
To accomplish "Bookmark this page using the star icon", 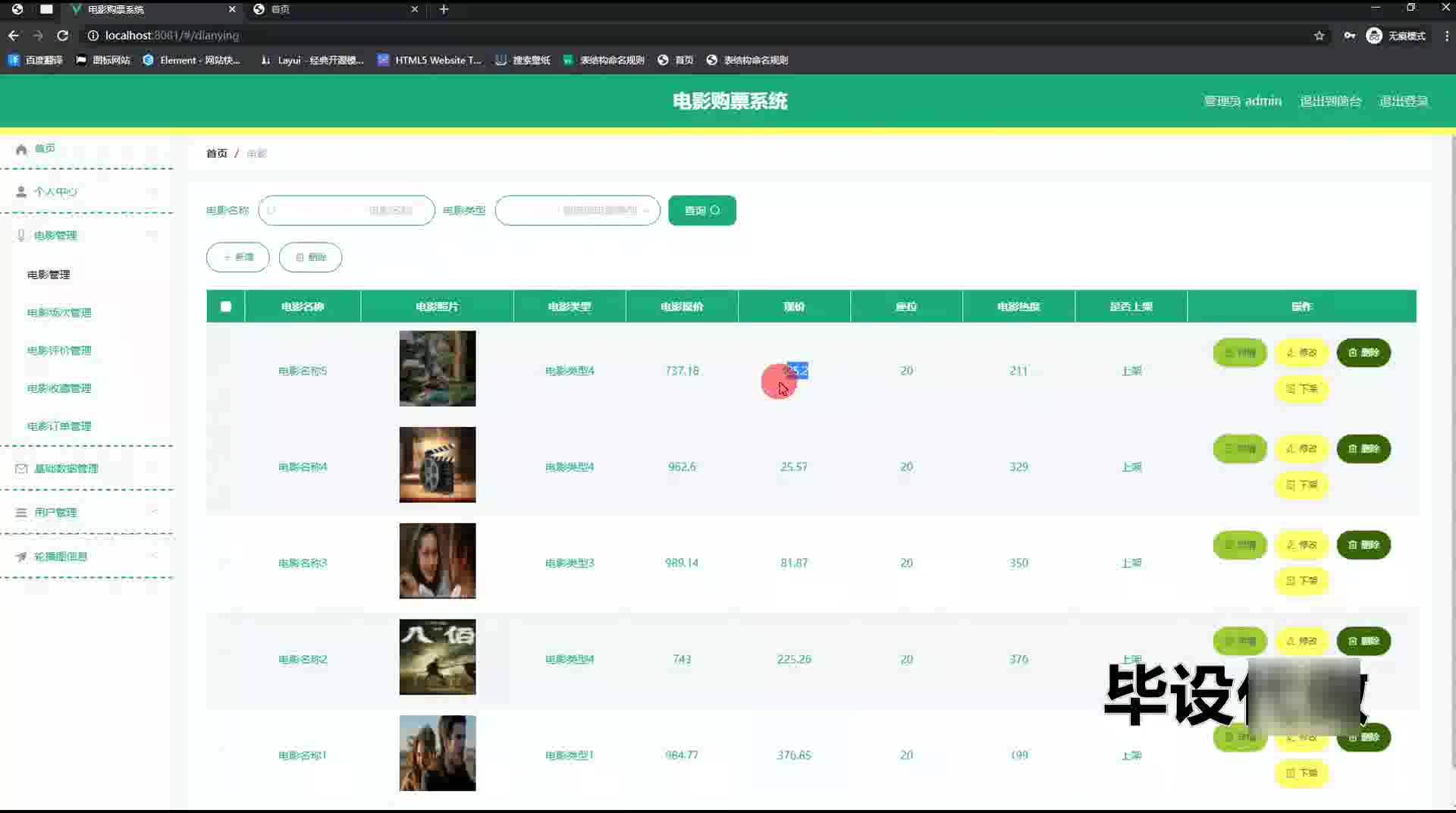I will pos(1319,36).
